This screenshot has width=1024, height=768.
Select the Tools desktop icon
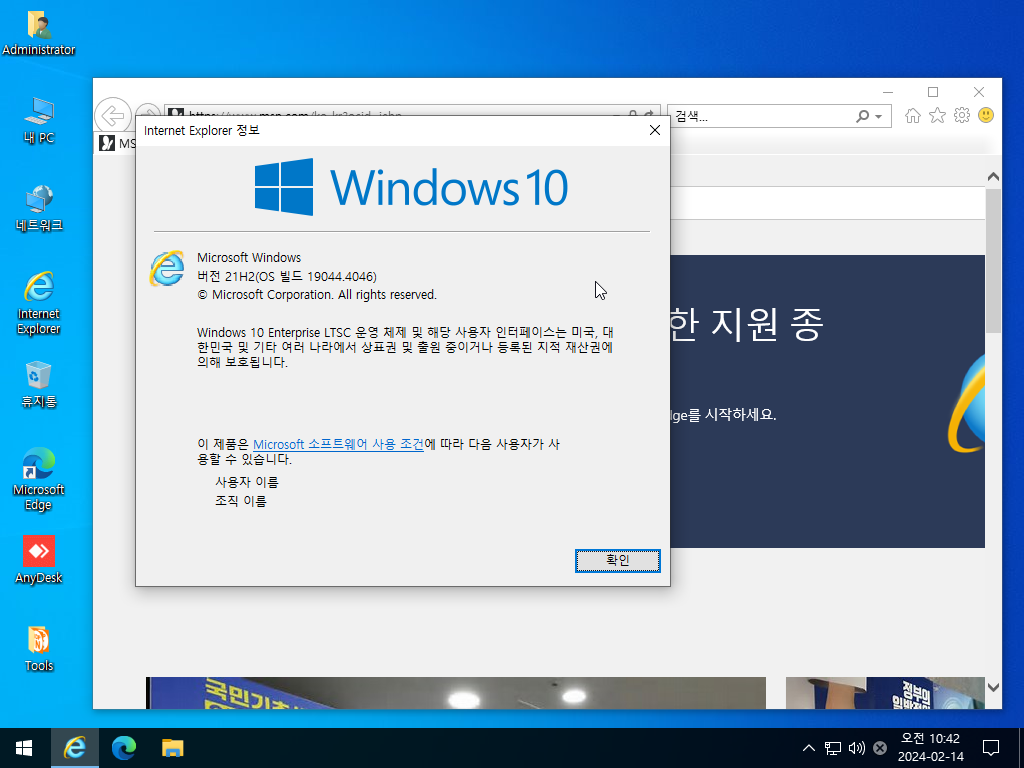tap(39, 648)
